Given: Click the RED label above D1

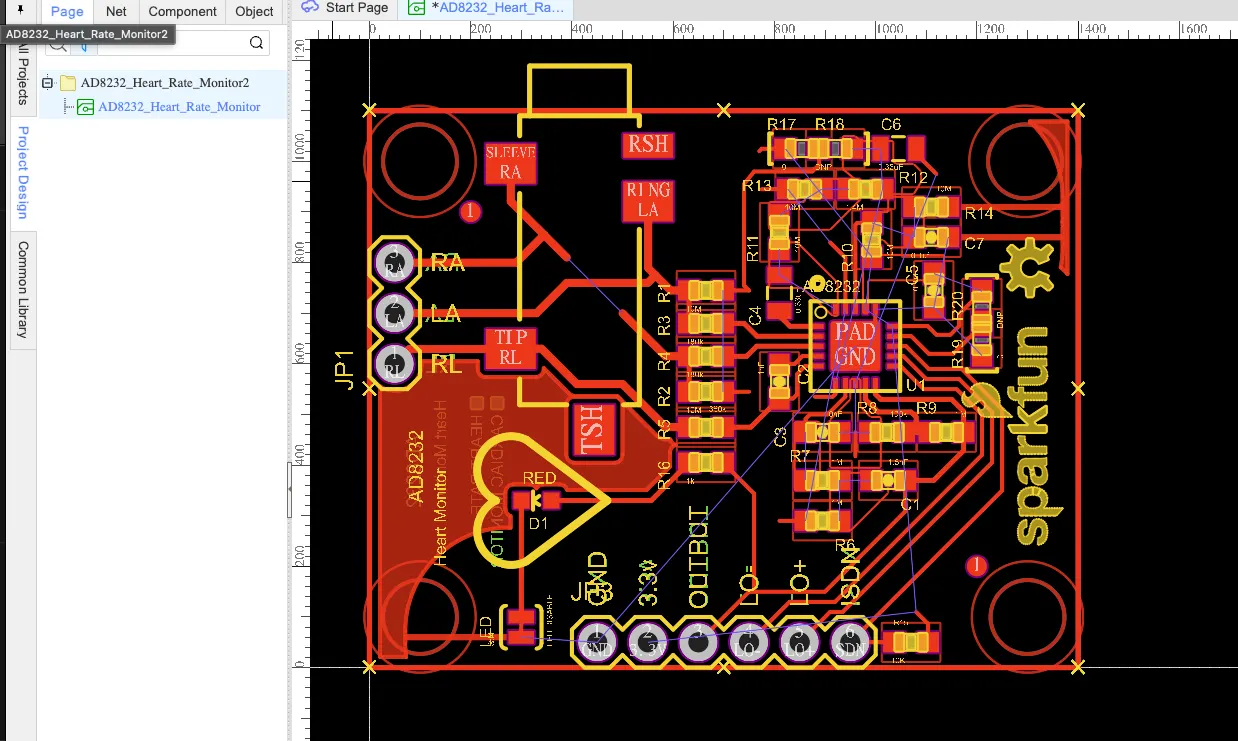Looking at the screenshot, I should pyautogui.click(x=539, y=478).
